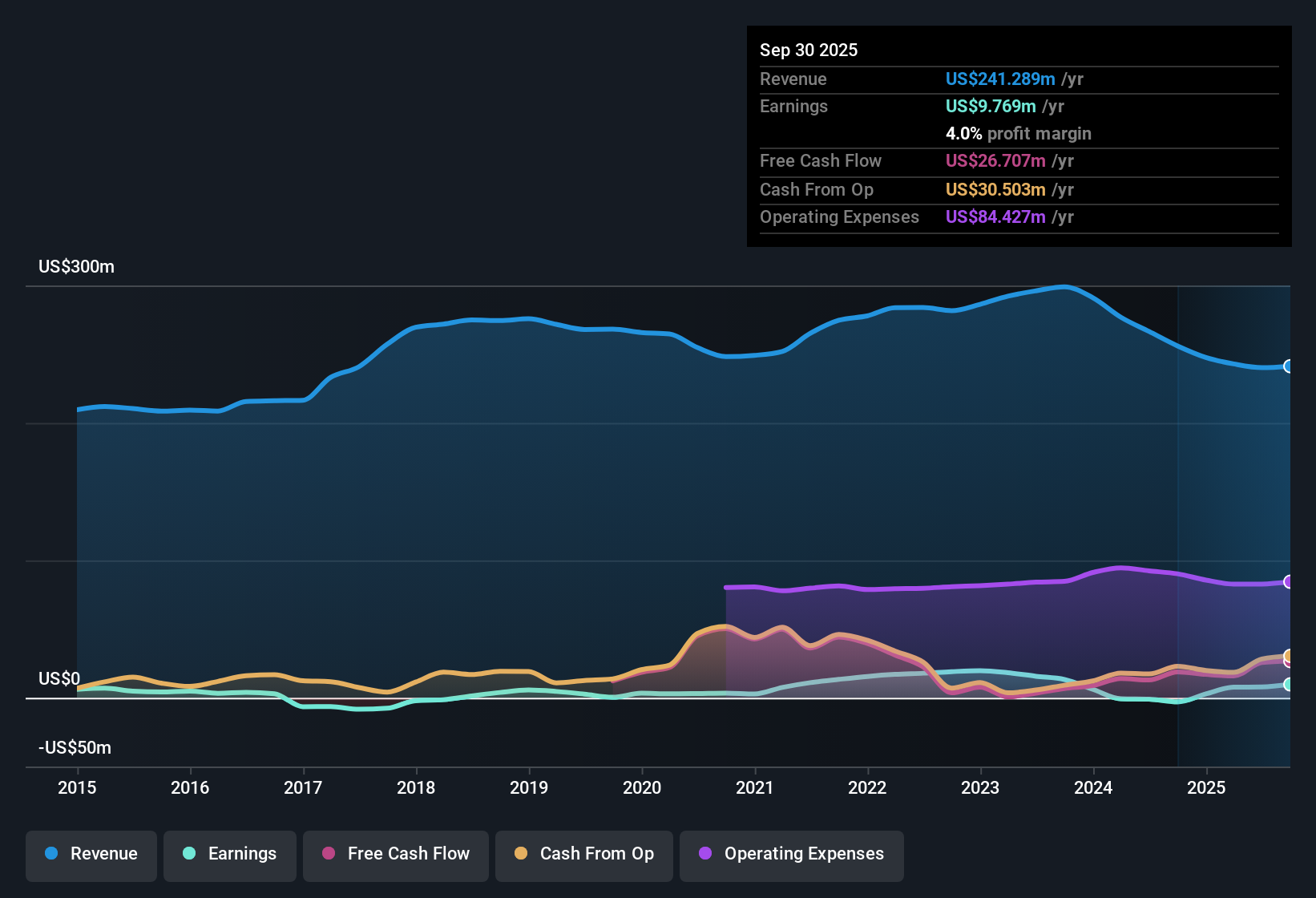Click the Sep 30 2025 tooltip date header
The image size is (1316, 898).
pos(809,50)
